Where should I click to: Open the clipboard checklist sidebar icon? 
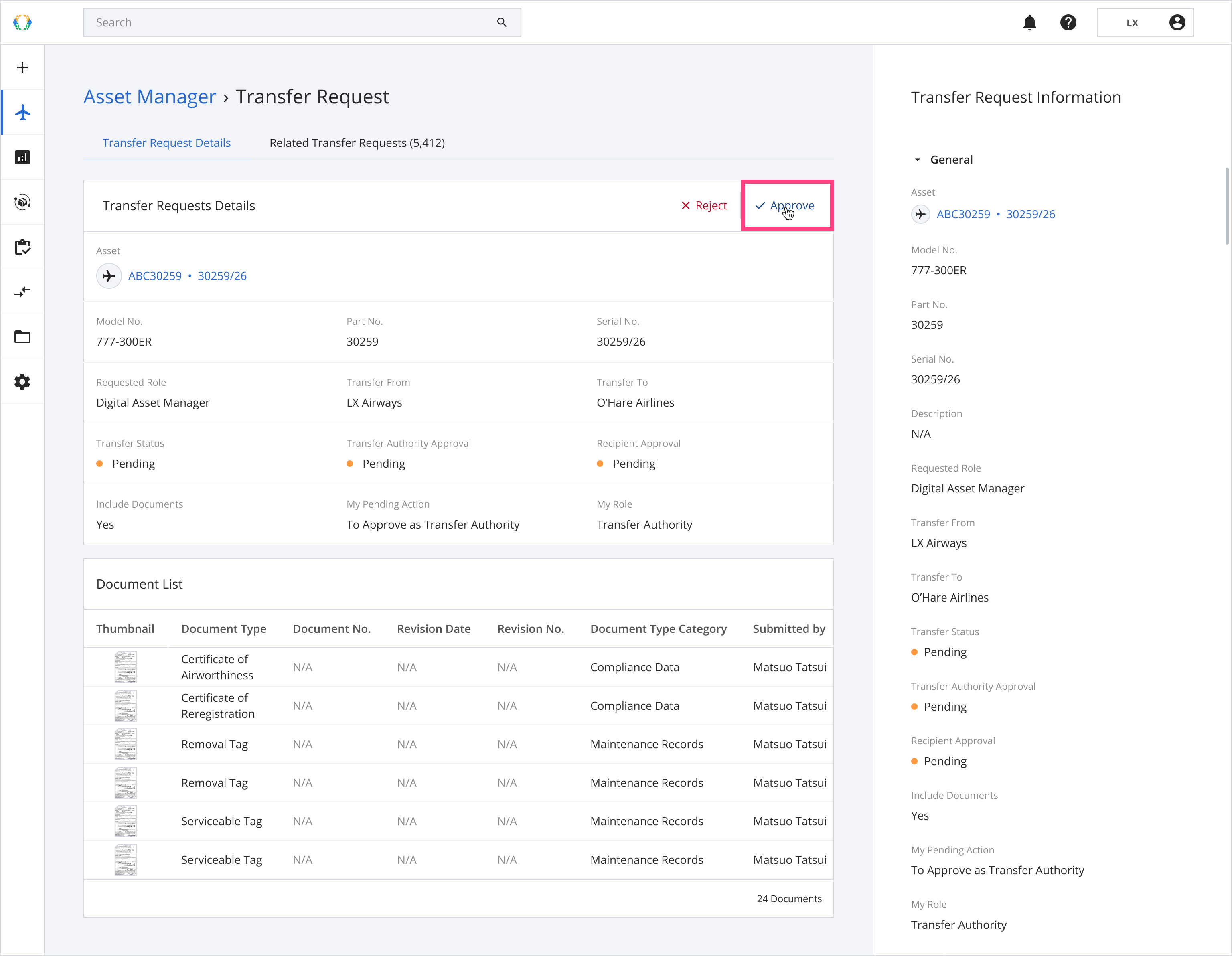click(x=22, y=247)
